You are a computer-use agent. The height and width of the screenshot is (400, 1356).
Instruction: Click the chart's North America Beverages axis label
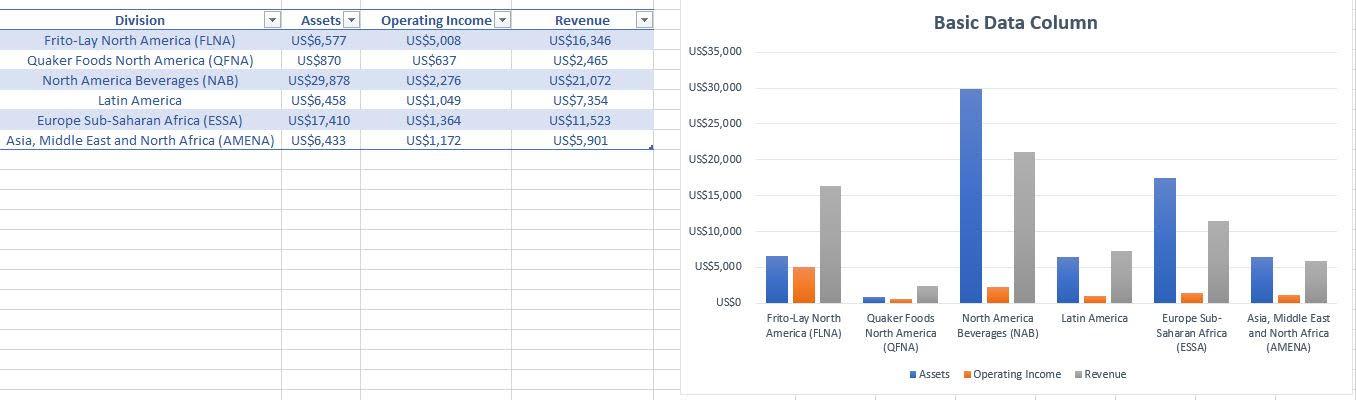point(998,325)
